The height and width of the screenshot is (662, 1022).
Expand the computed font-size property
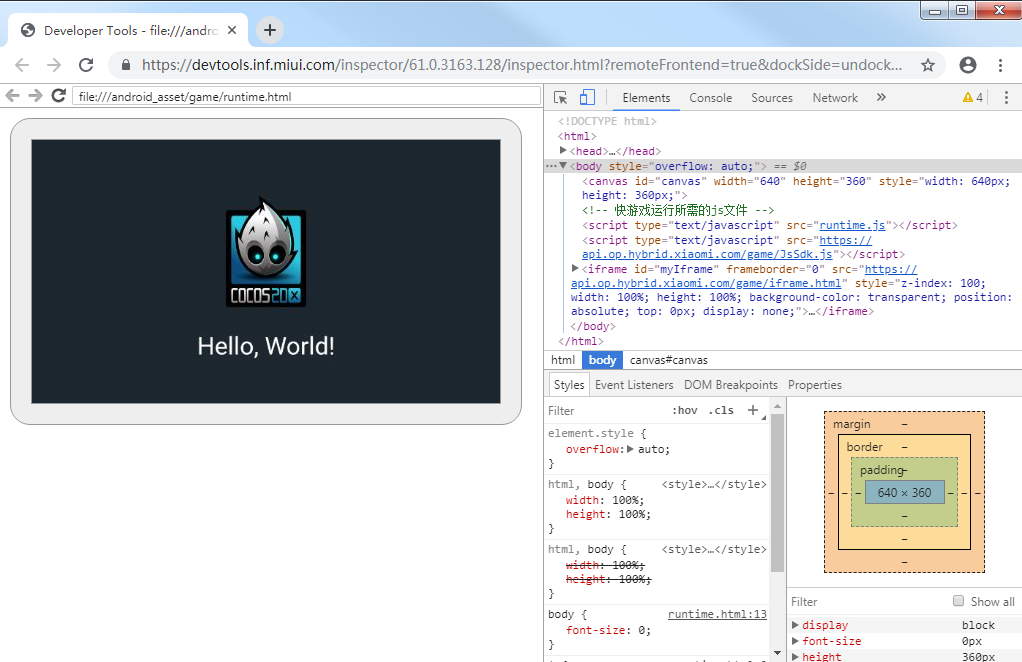(x=795, y=641)
